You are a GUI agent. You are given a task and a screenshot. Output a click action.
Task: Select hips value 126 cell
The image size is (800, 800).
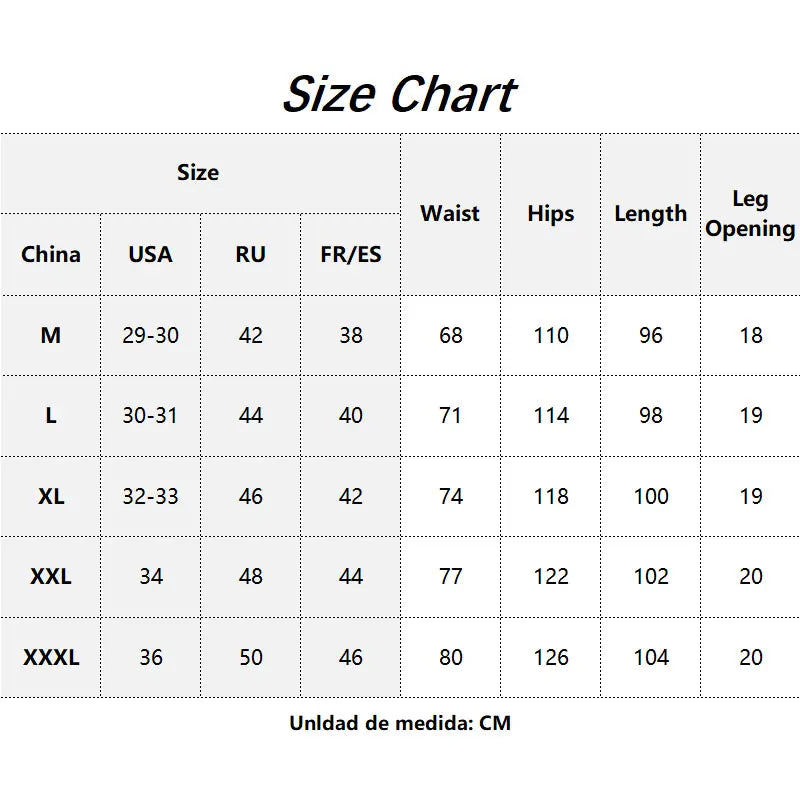tap(551, 657)
